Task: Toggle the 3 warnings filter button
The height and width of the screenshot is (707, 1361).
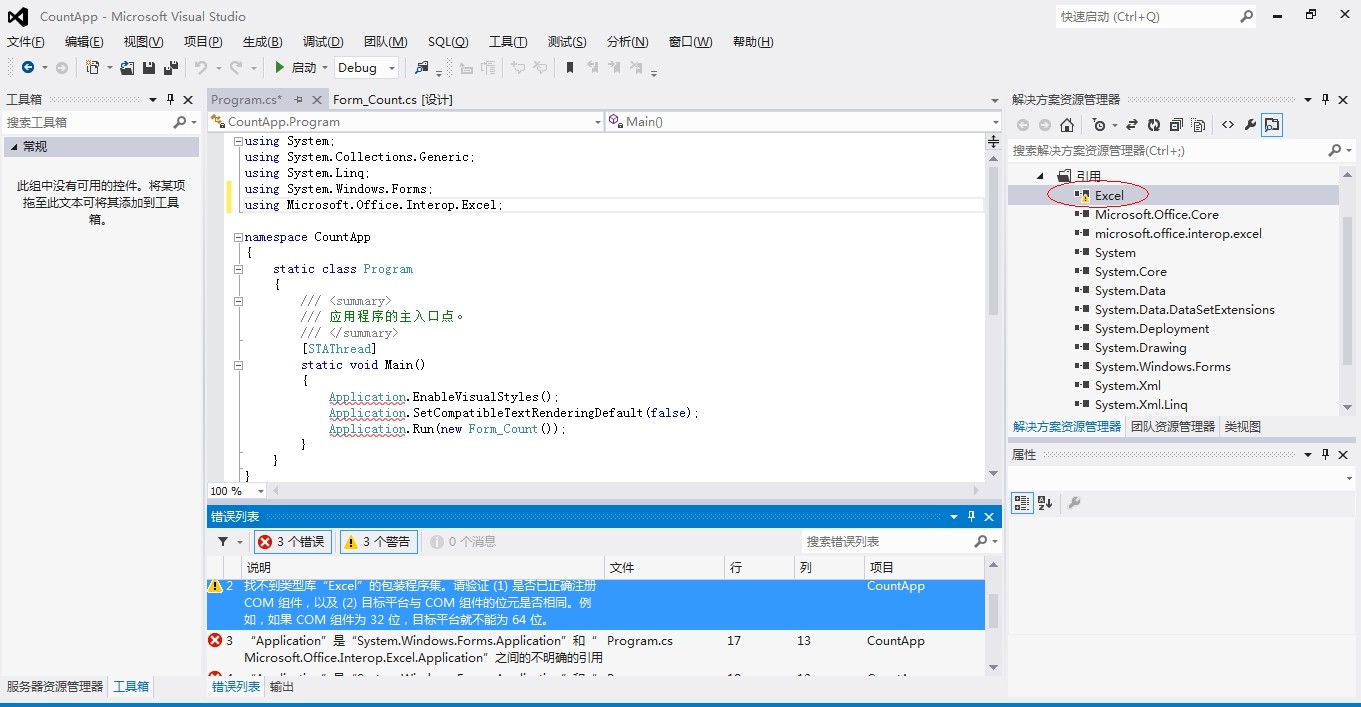Action: (378, 541)
